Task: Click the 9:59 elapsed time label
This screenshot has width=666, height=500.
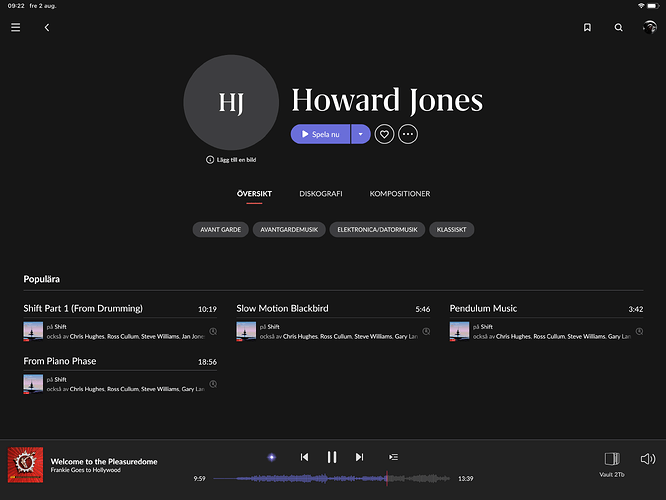Action: (x=199, y=479)
